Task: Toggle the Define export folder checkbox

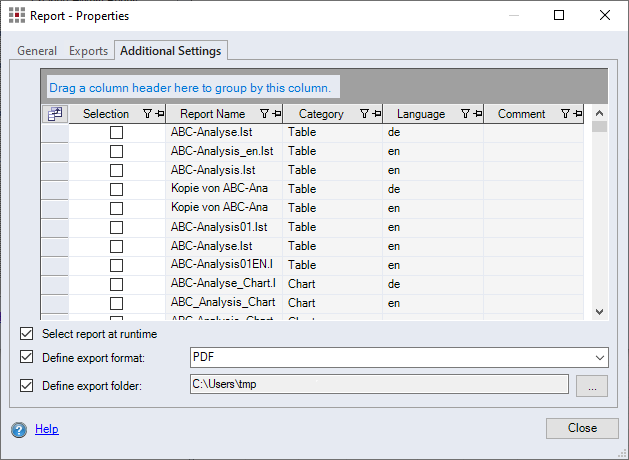Action: point(26,385)
